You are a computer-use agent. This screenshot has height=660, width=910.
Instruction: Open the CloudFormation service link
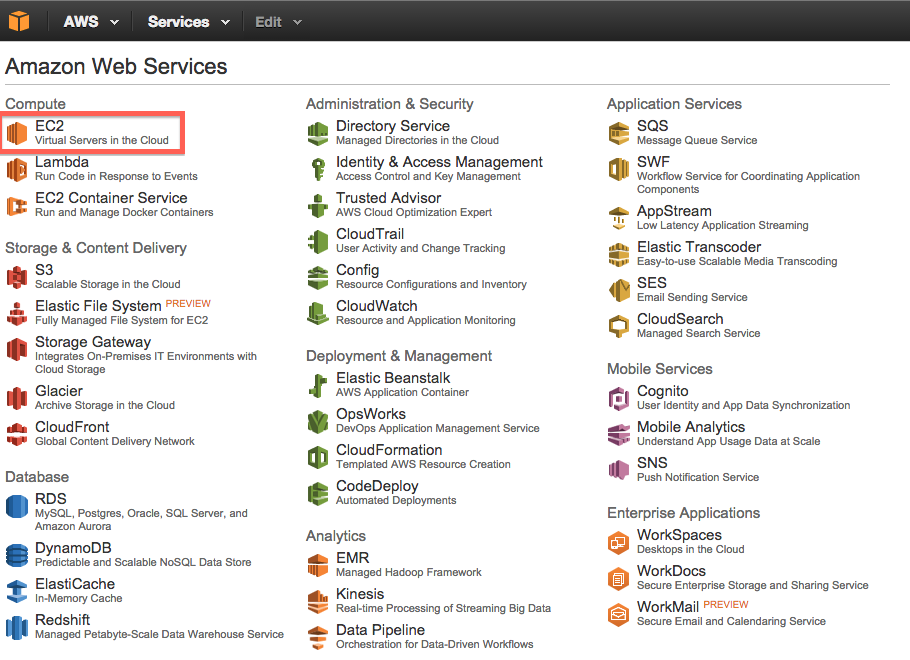(389, 450)
